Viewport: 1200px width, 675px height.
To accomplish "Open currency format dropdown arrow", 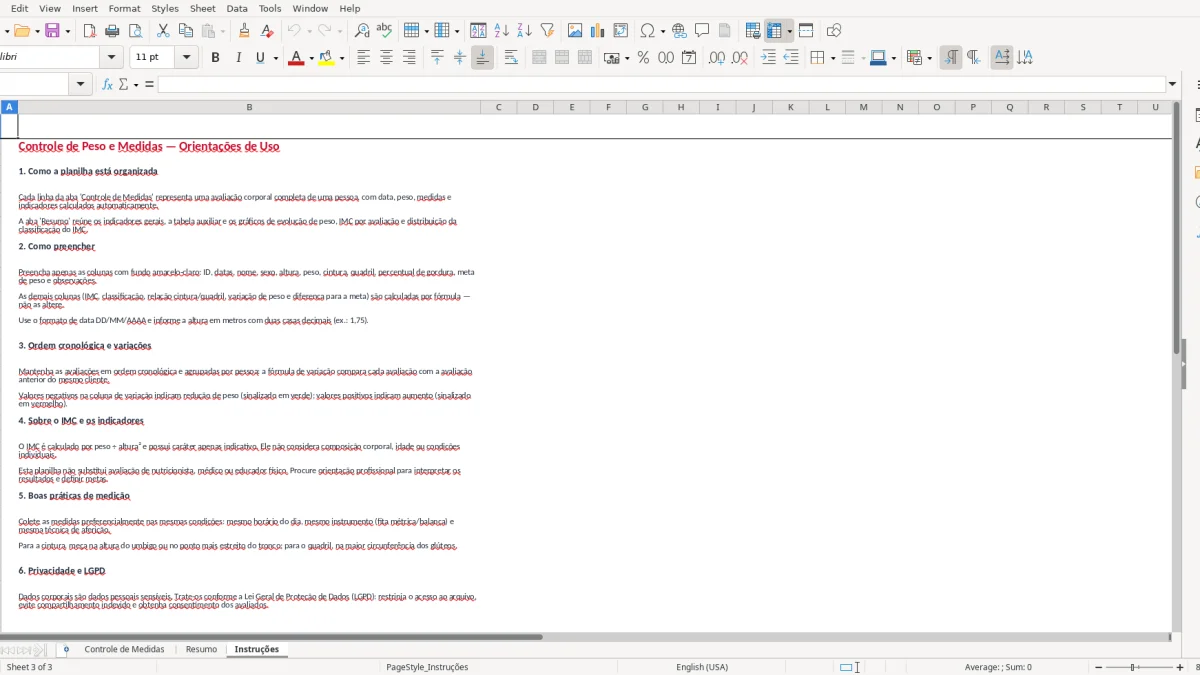I will (x=627, y=58).
